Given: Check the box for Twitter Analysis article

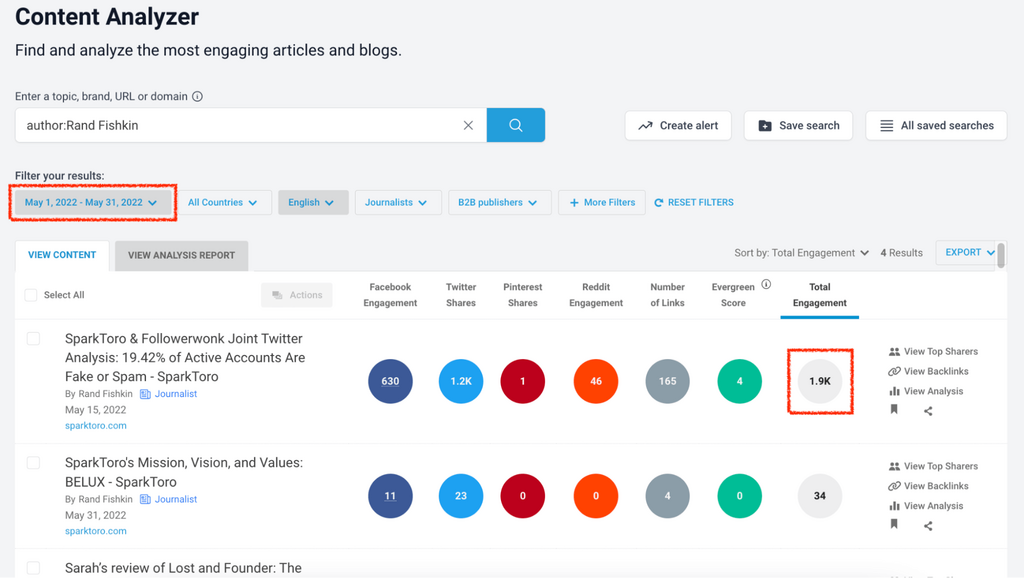Looking at the screenshot, I should click(x=33, y=339).
